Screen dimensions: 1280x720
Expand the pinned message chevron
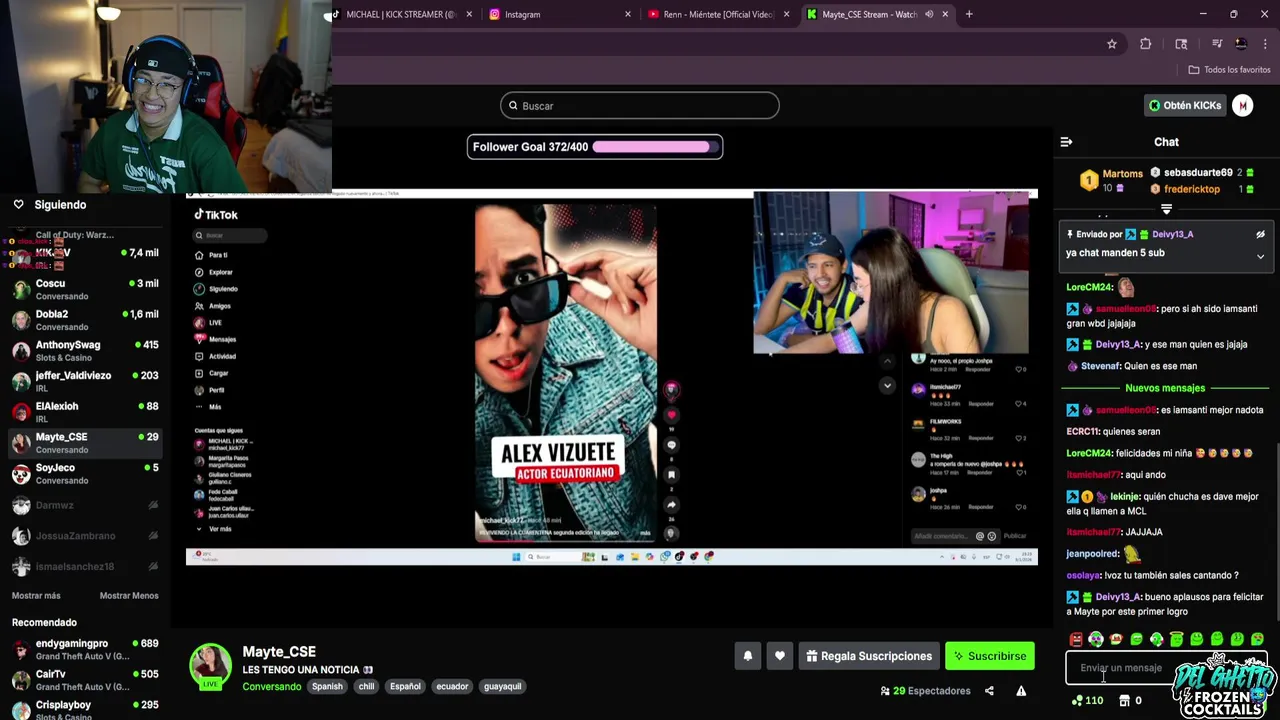(1260, 256)
